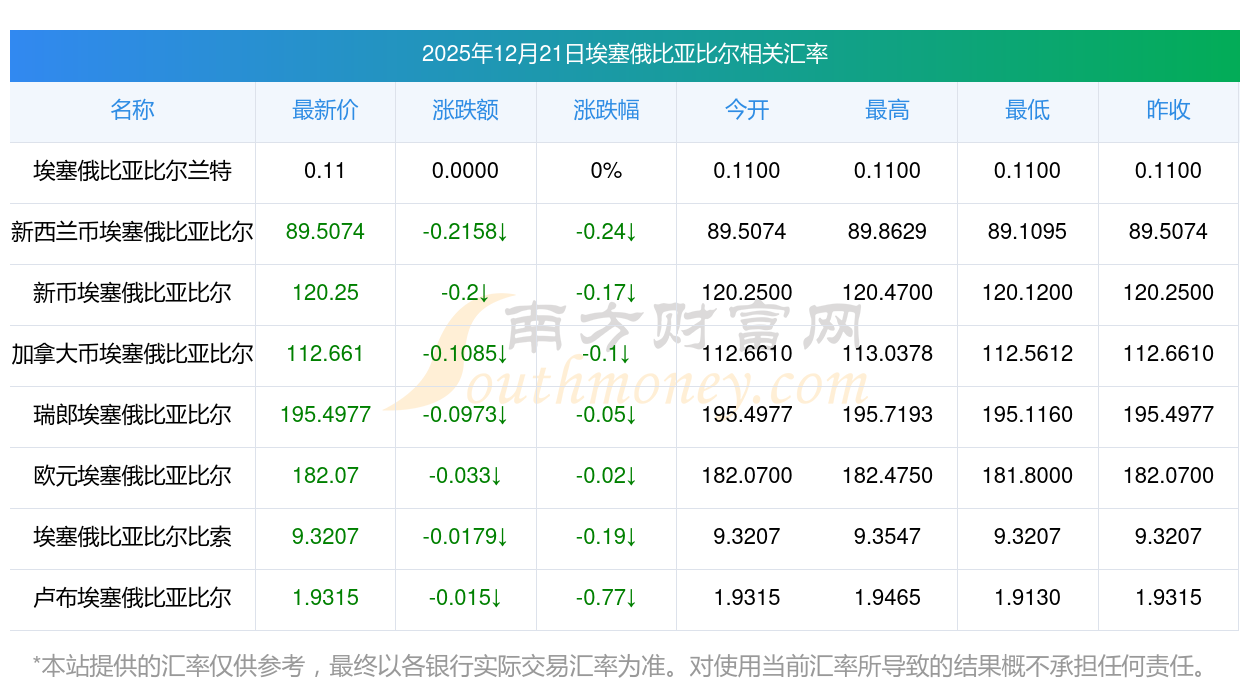The height and width of the screenshot is (697, 1250).
Task: Click latest price 112.661 in green
Action: pyautogui.click(x=325, y=354)
